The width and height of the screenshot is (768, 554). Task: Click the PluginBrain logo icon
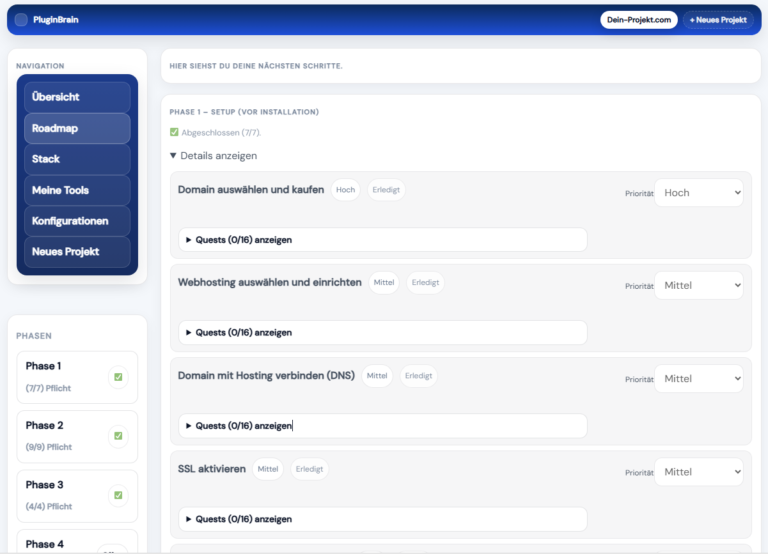tap(21, 19)
